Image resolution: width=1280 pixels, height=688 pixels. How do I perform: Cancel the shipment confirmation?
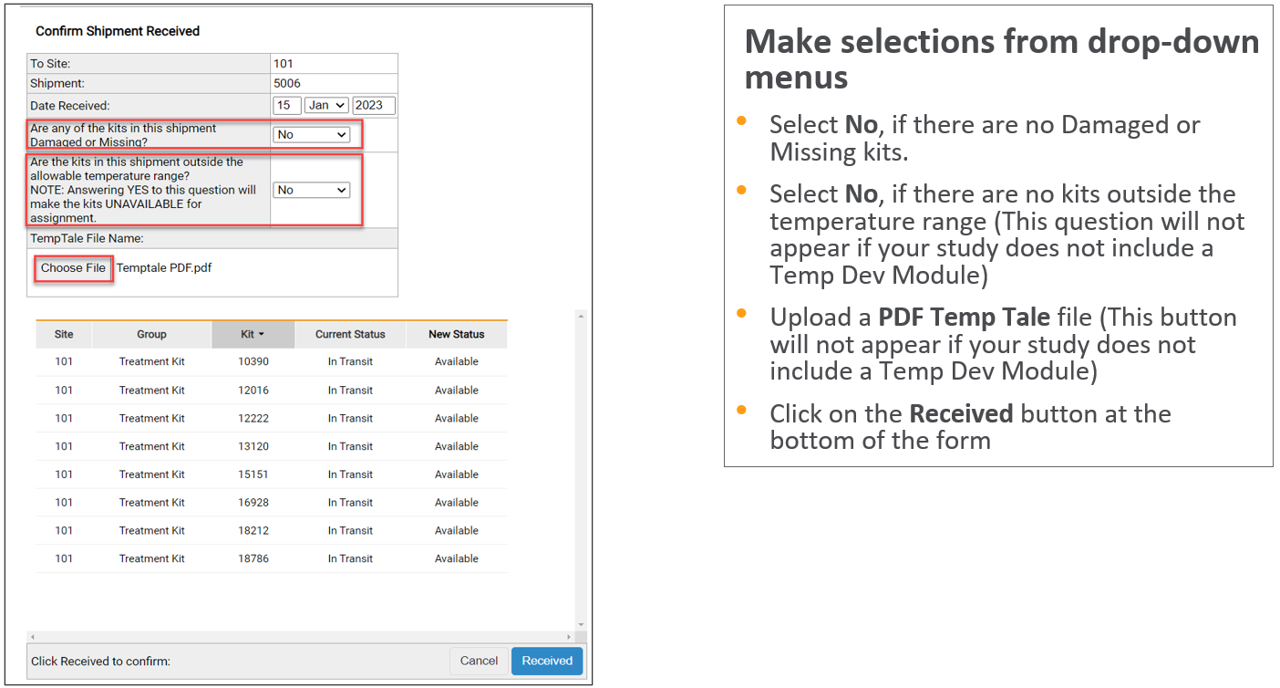479,661
